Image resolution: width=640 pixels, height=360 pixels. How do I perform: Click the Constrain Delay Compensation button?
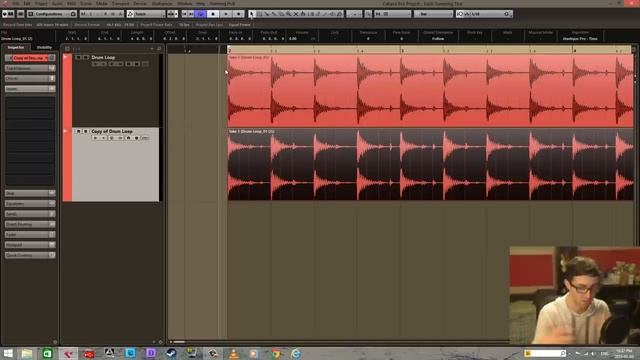pos(20,14)
